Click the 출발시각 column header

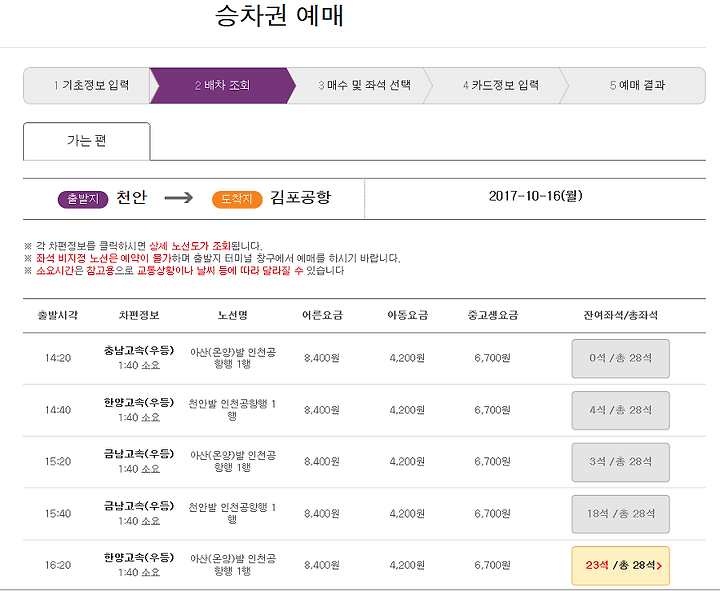58,315
